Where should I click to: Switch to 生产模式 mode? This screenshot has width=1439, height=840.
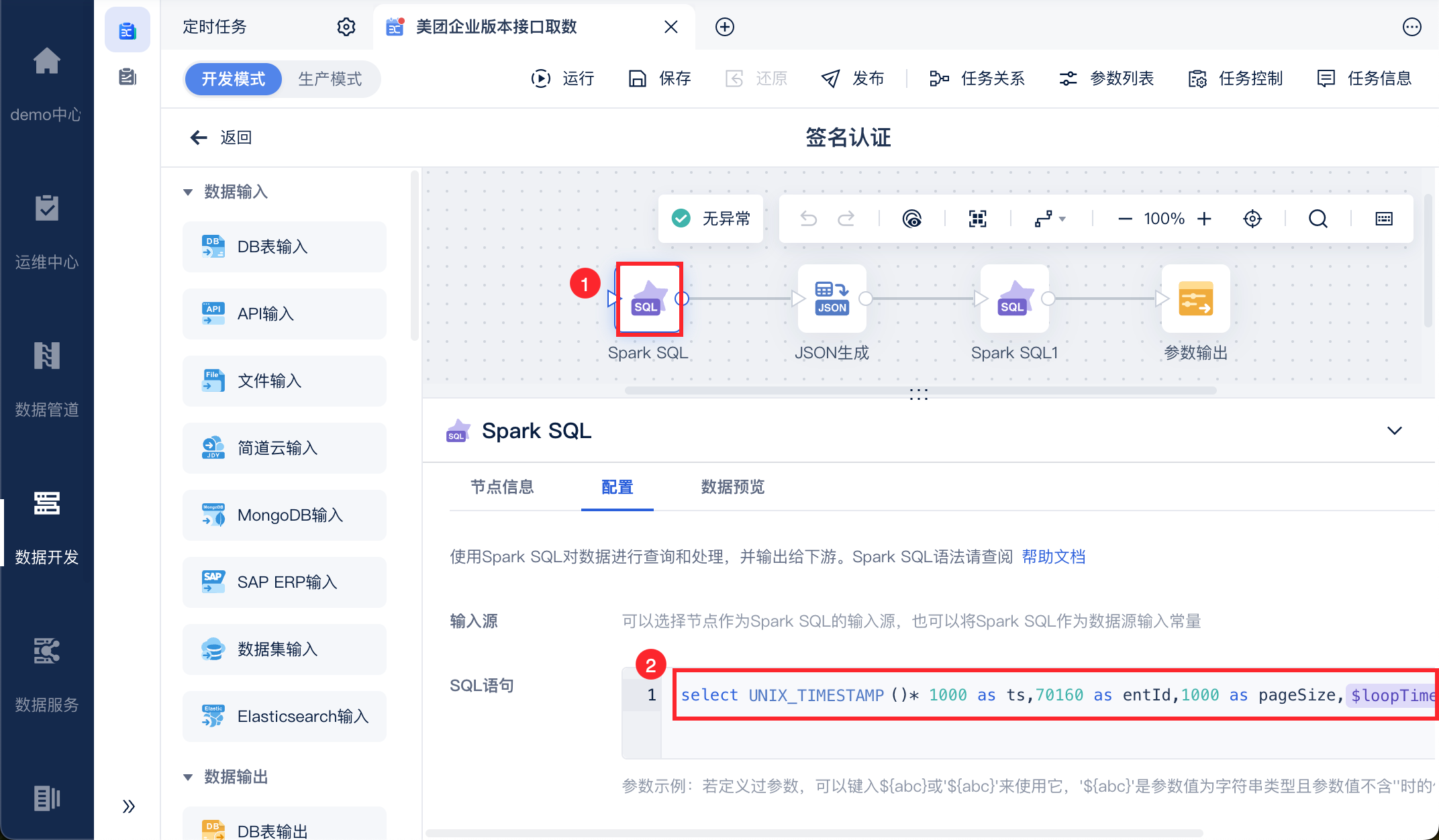pos(330,79)
